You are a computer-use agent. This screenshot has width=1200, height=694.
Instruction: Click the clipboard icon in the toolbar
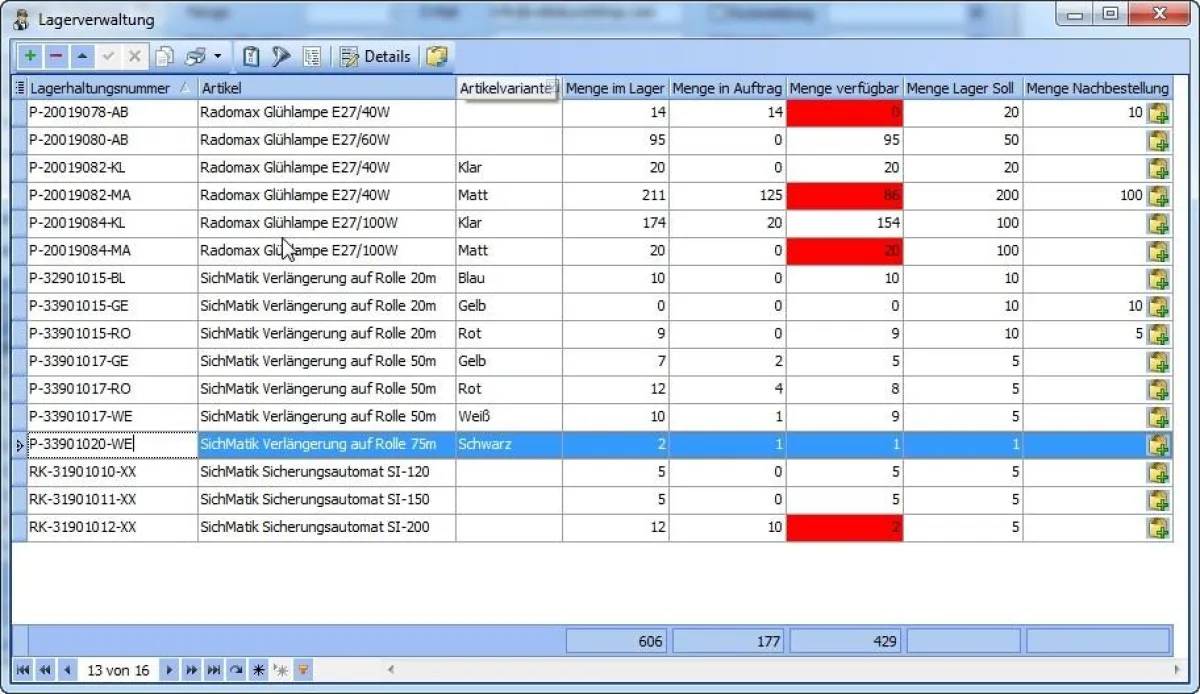(252, 57)
